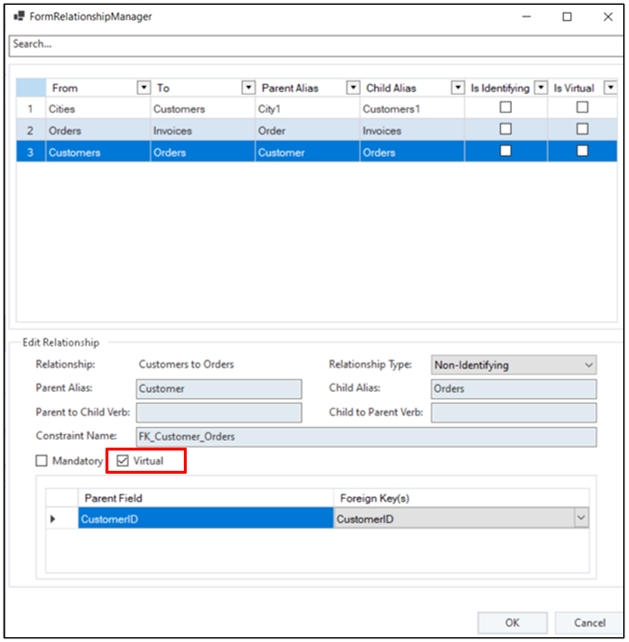
Task: Check Is Identifying for the Cities row
Action: tap(505, 108)
